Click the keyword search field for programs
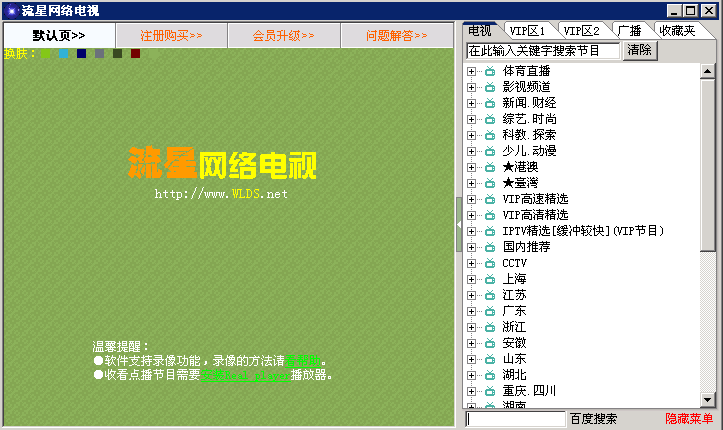 point(543,51)
